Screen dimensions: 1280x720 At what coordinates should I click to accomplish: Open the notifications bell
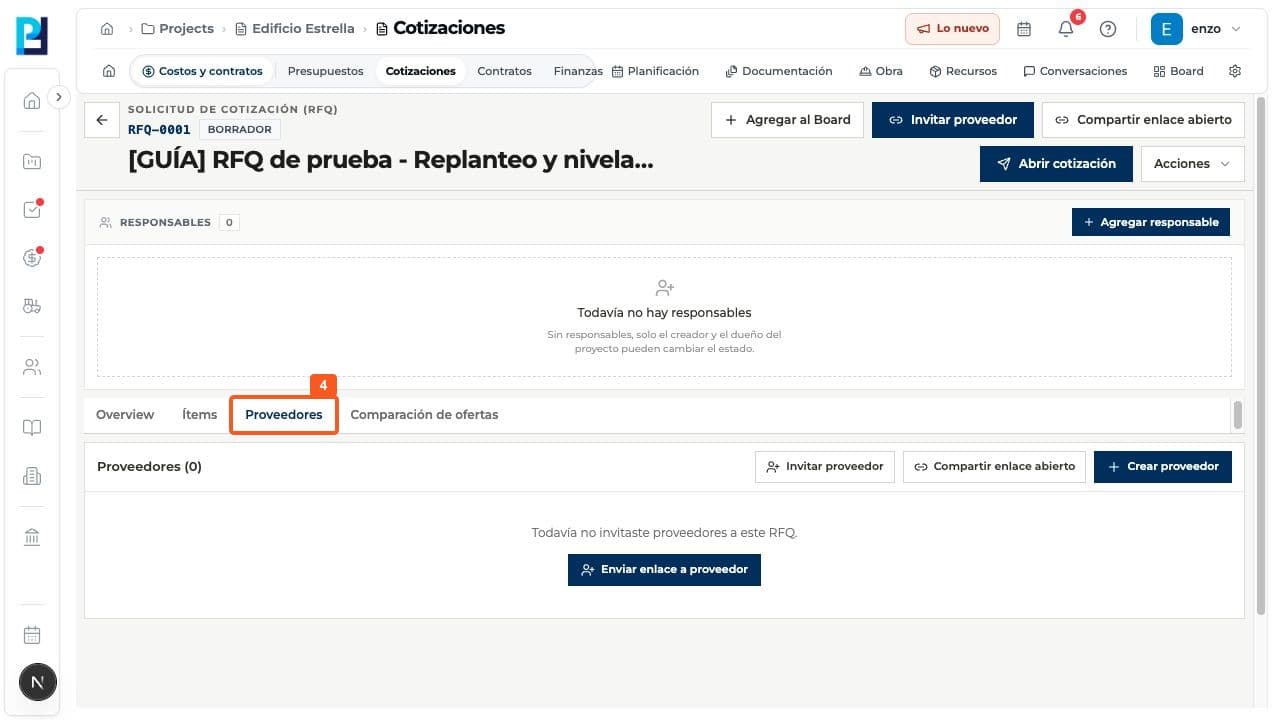click(x=1066, y=29)
